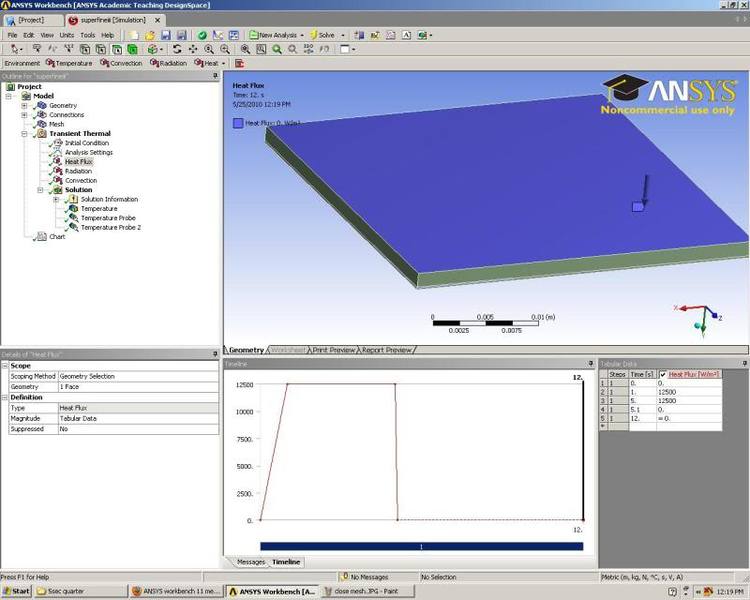Switch to 'close mesh.JPG - Paint' taskbar item

tap(366, 591)
